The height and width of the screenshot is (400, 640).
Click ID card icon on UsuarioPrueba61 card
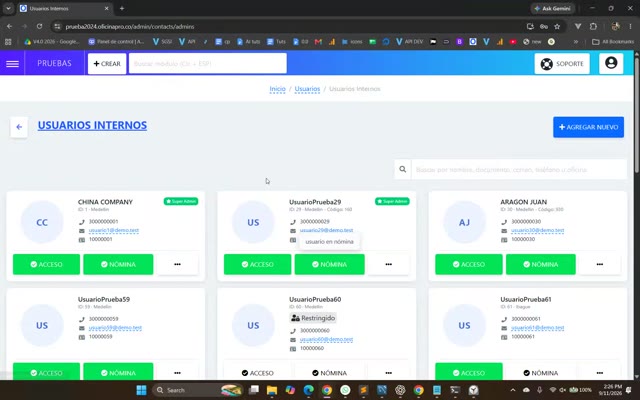click(504, 337)
